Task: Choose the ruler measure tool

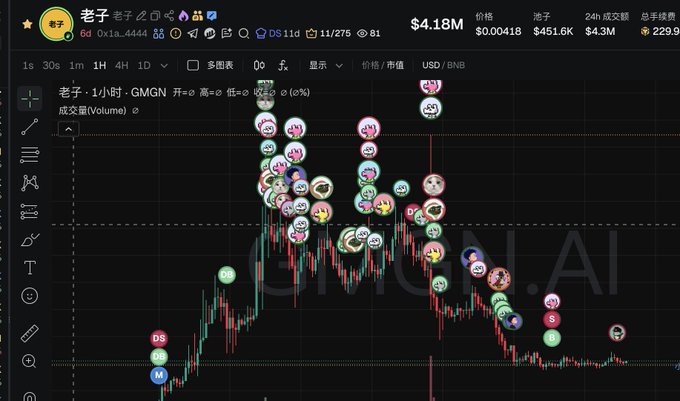Action: coord(29,333)
